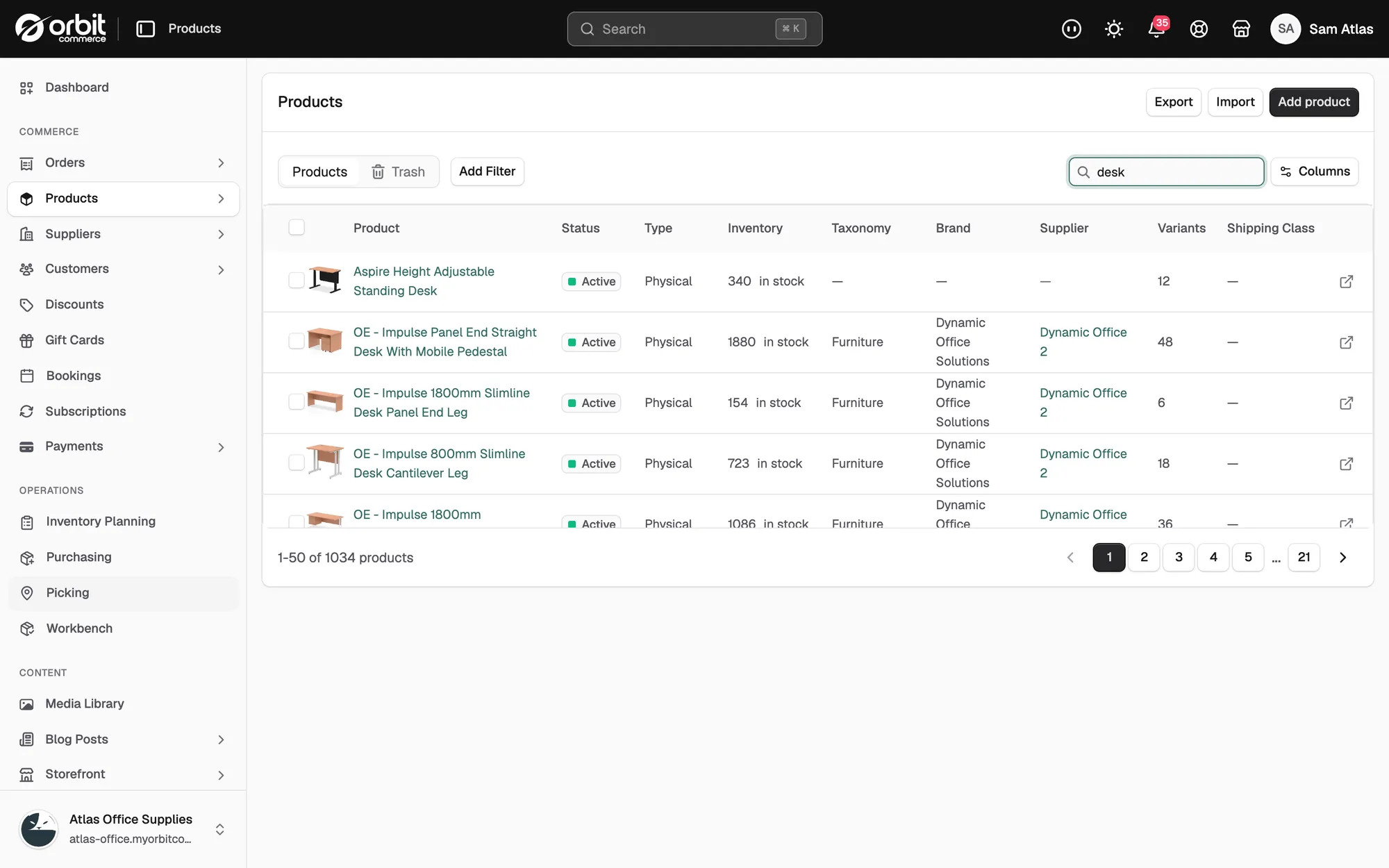This screenshot has width=1389, height=868.
Task: Open the Atlas Office Supplies store switcher
Action: pos(123,829)
